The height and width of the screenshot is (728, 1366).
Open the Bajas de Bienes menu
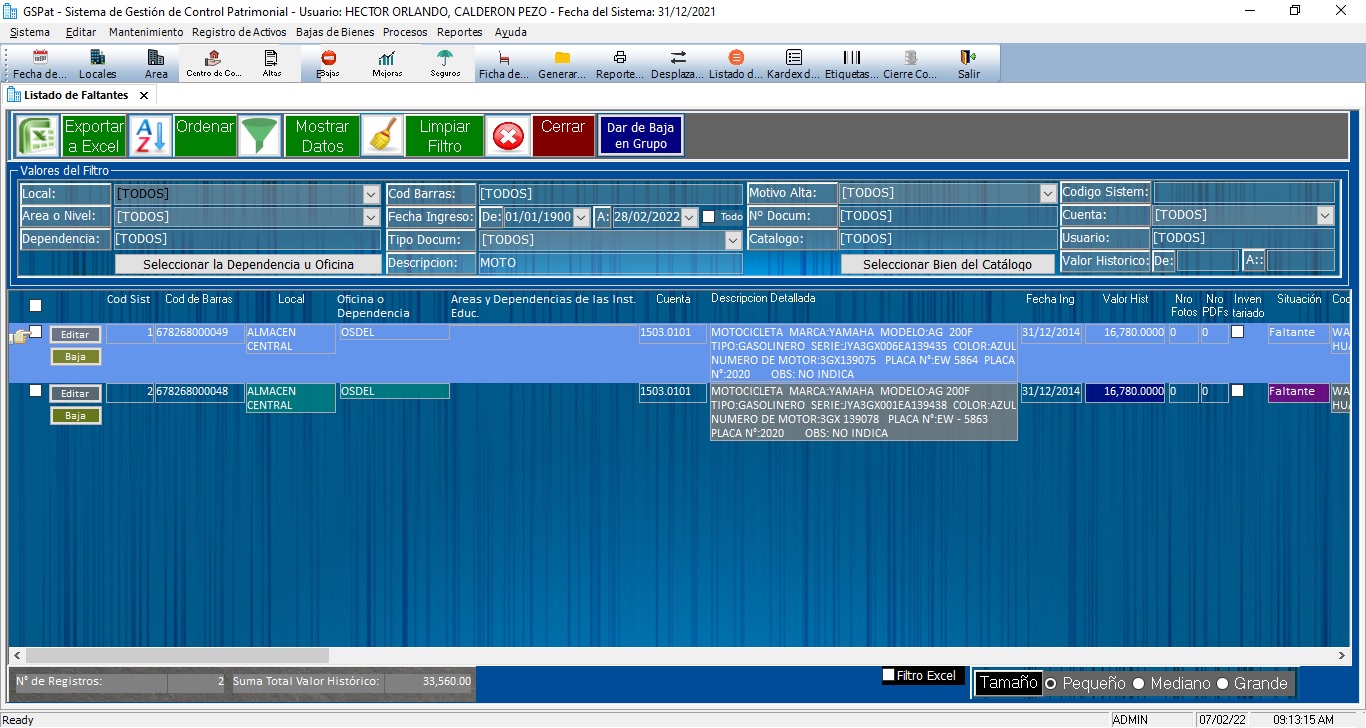[x=336, y=32]
